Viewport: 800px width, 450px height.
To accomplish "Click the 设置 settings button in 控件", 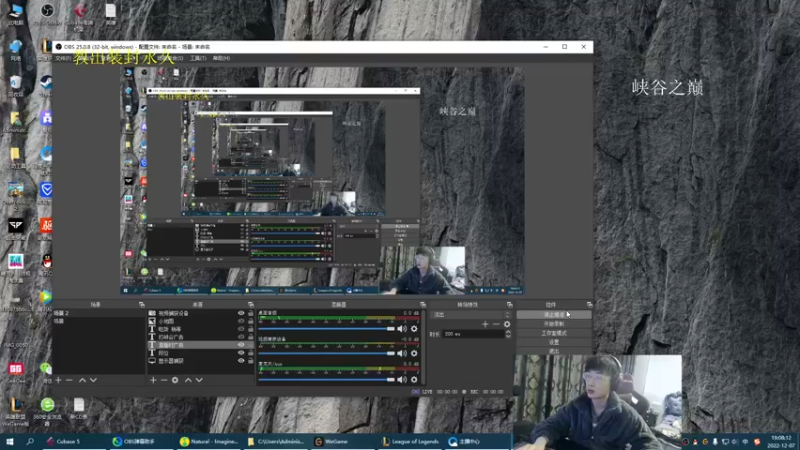I will click(x=554, y=342).
